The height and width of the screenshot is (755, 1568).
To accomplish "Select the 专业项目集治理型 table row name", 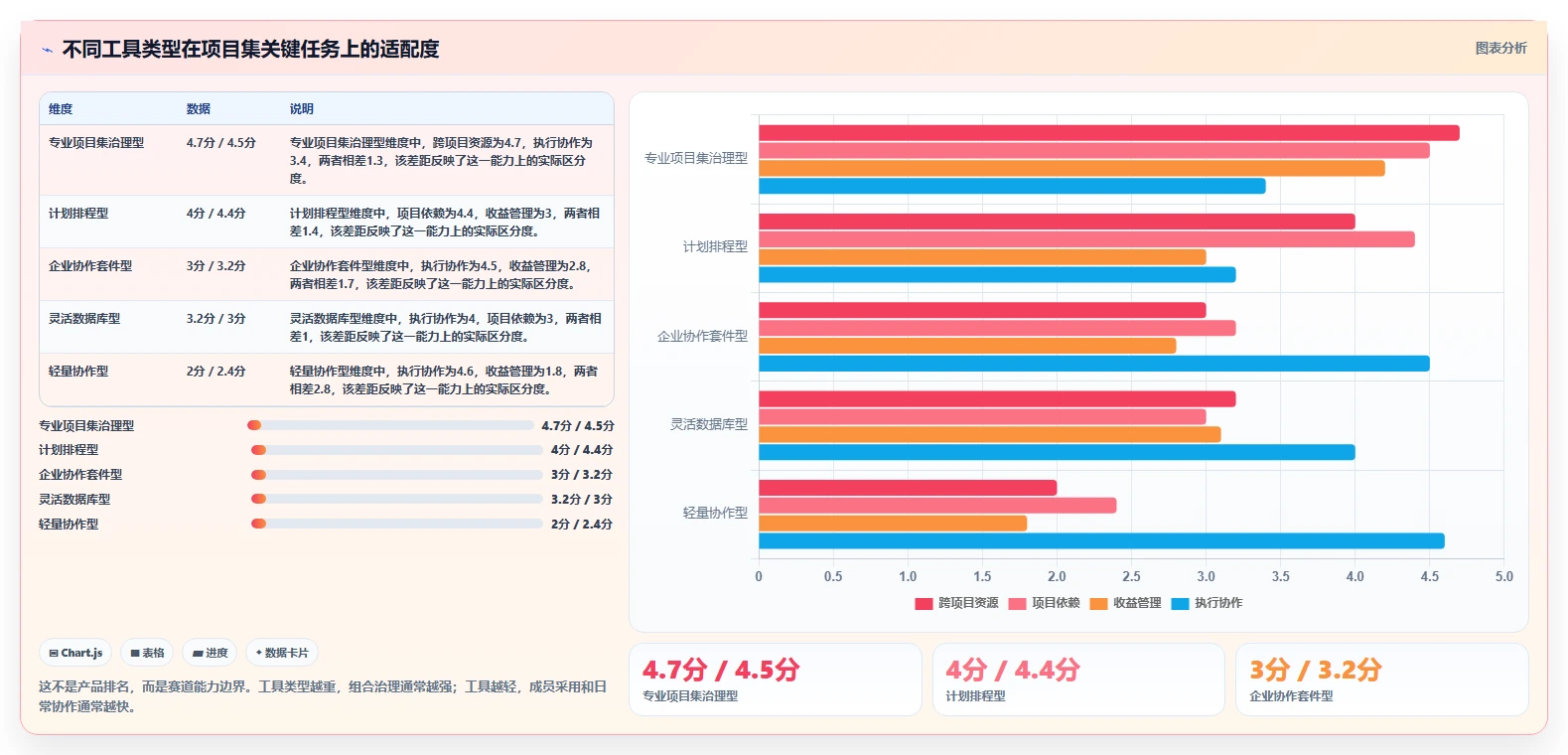I will click(96, 143).
